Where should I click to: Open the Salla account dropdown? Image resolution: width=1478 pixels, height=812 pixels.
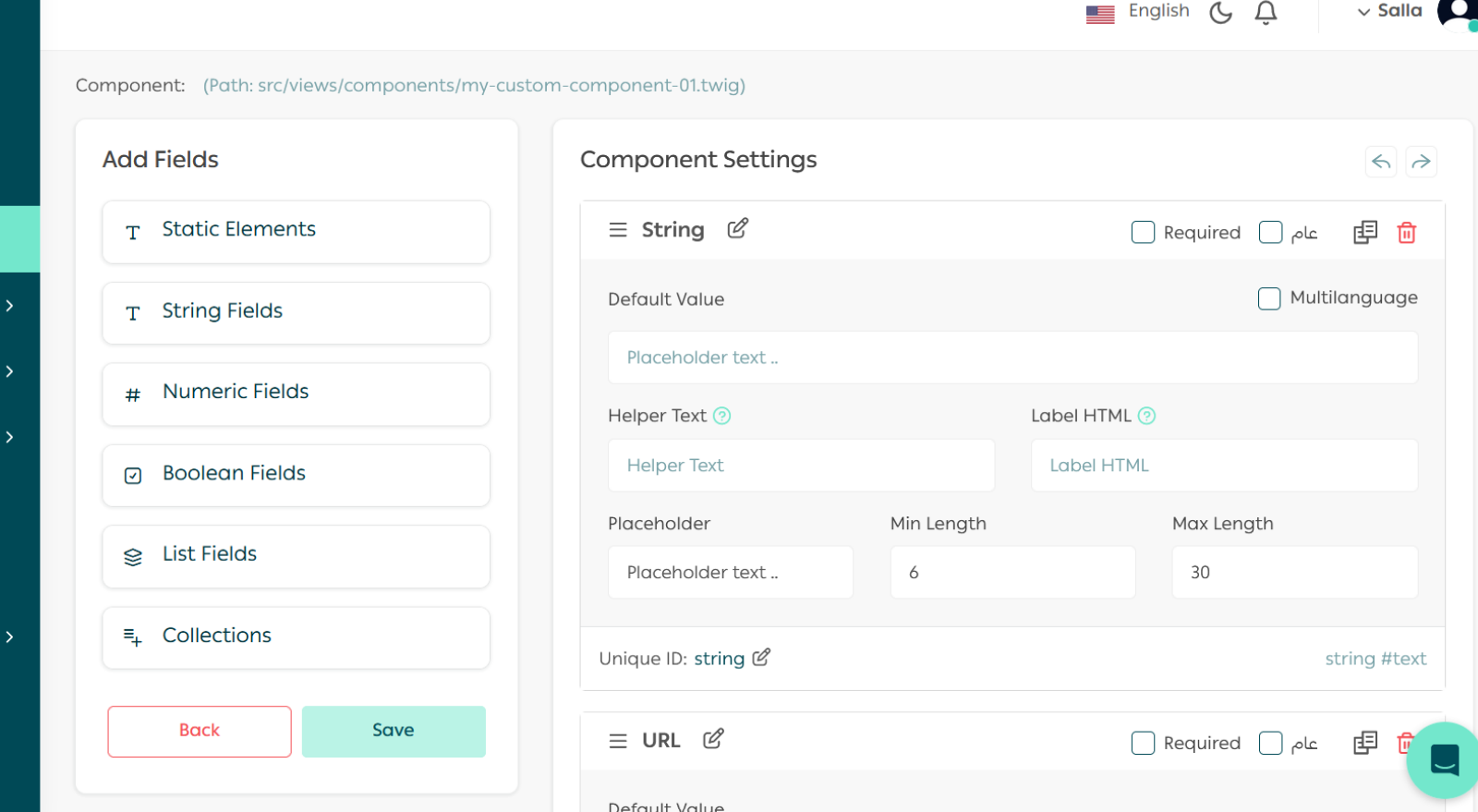pos(1389,11)
